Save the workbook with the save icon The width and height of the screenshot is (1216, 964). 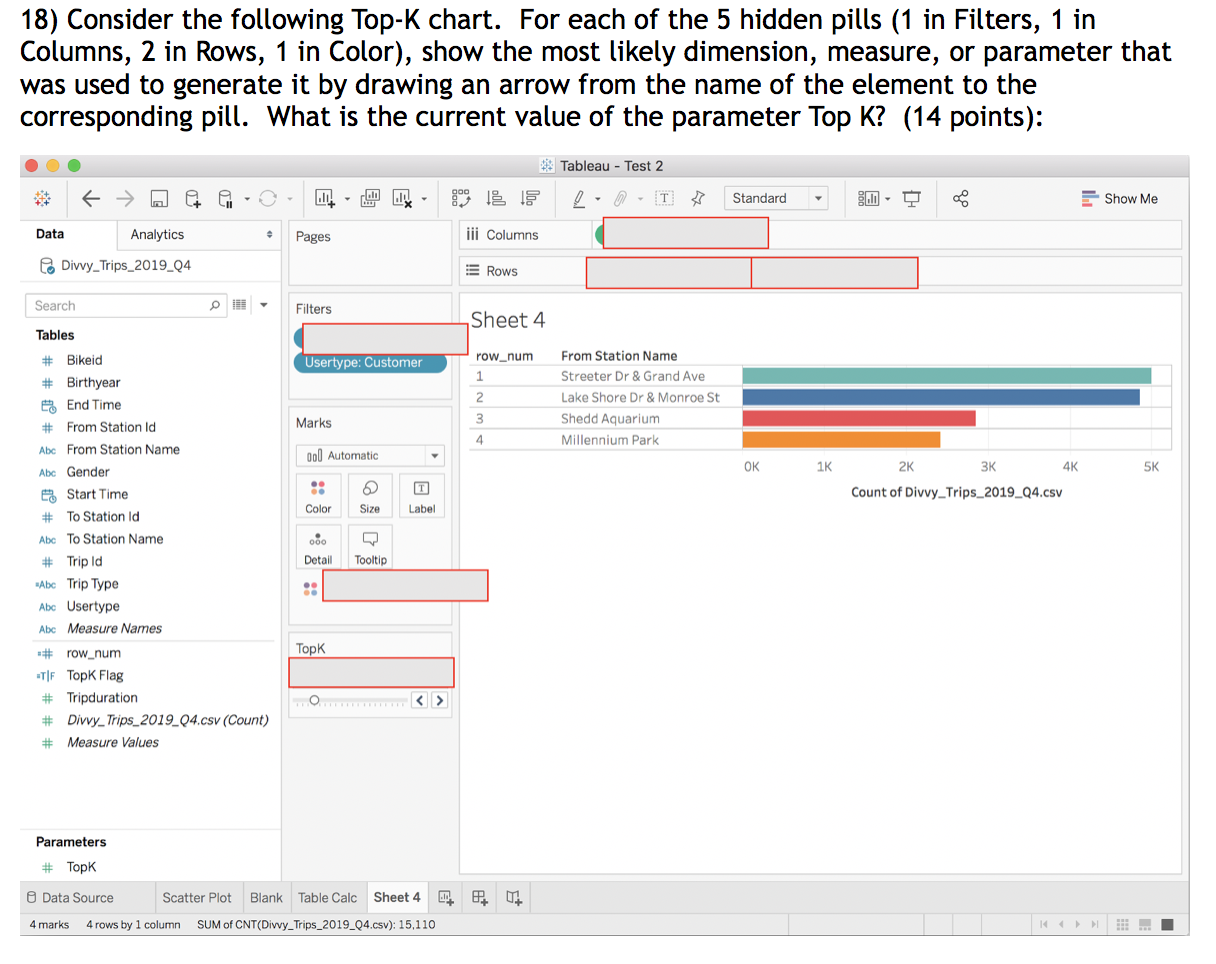point(159,199)
